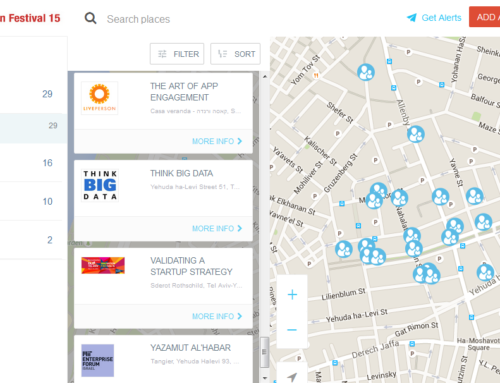Click the locate-me arrow icon

click(x=292, y=376)
